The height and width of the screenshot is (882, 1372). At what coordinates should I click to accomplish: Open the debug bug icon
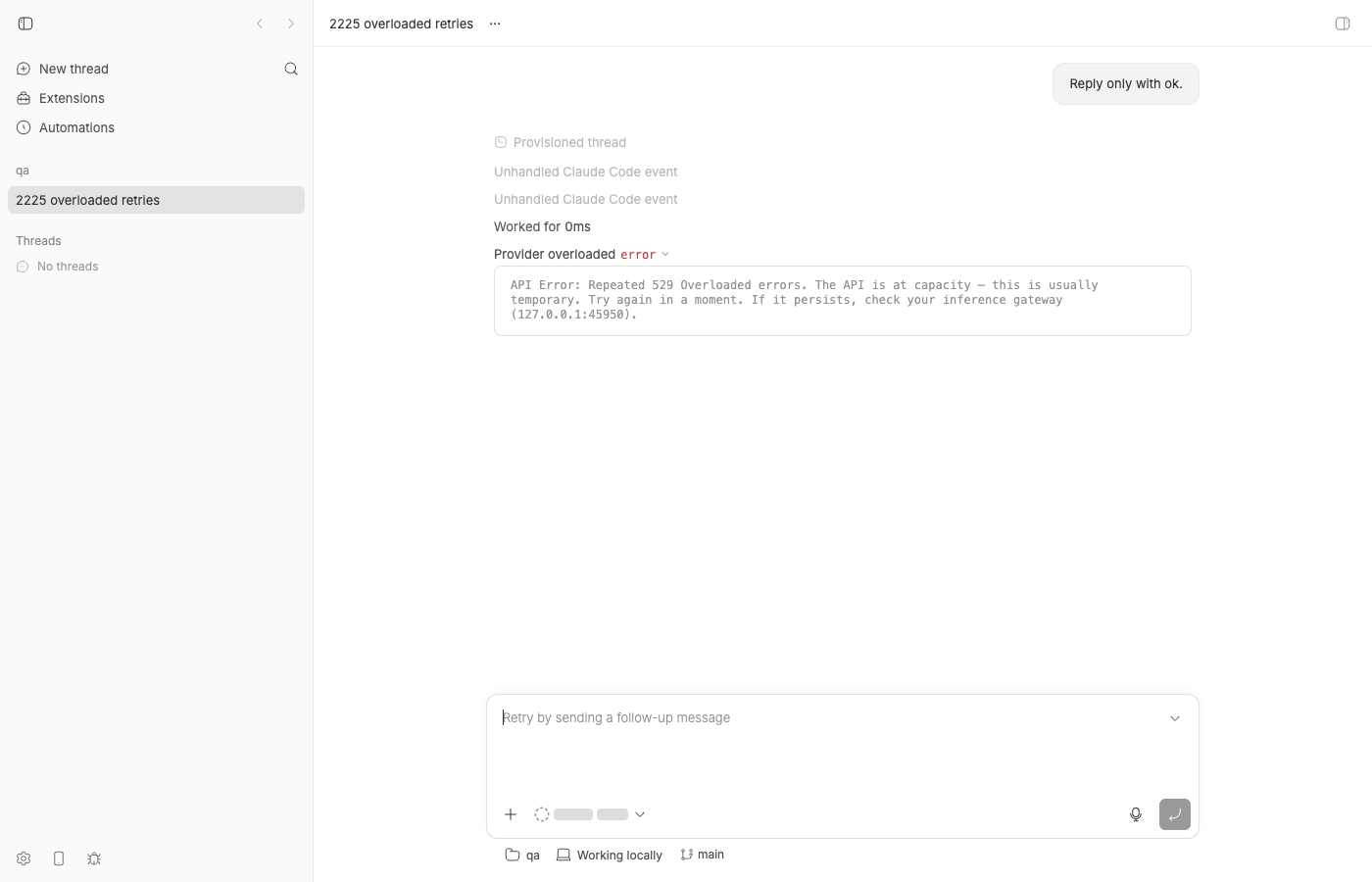[x=94, y=858]
